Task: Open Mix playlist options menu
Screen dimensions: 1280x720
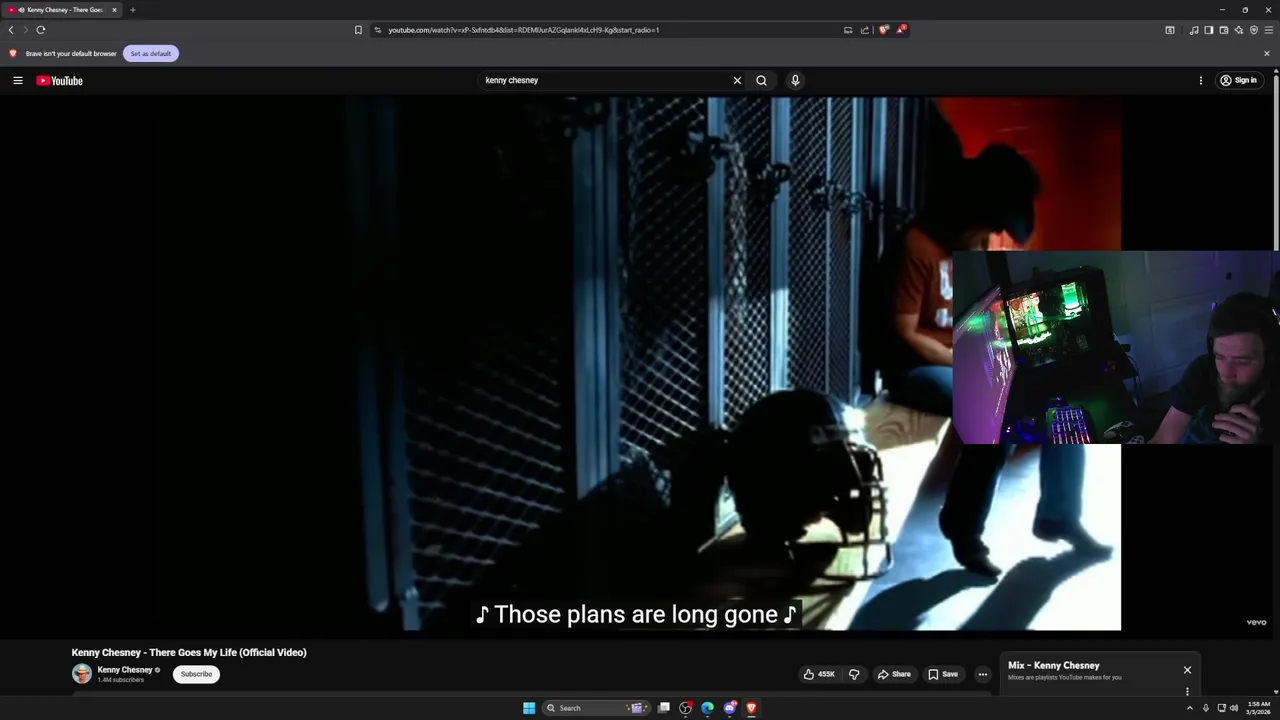Action: pyautogui.click(x=1187, y=691)
